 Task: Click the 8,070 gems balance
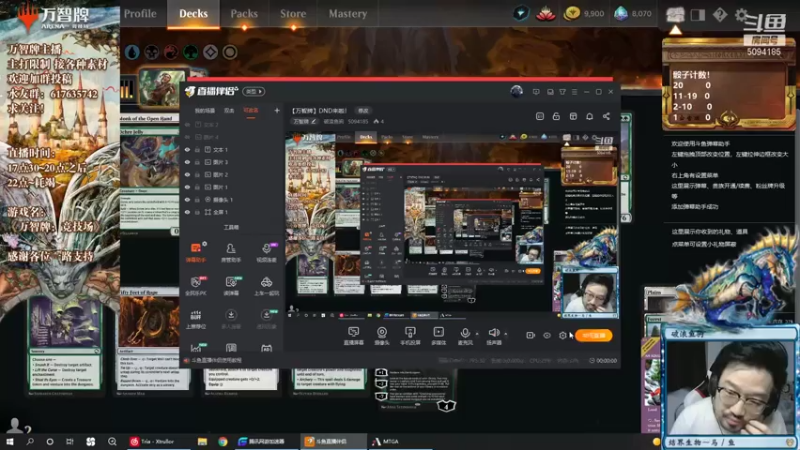click(x=633, y=14)
